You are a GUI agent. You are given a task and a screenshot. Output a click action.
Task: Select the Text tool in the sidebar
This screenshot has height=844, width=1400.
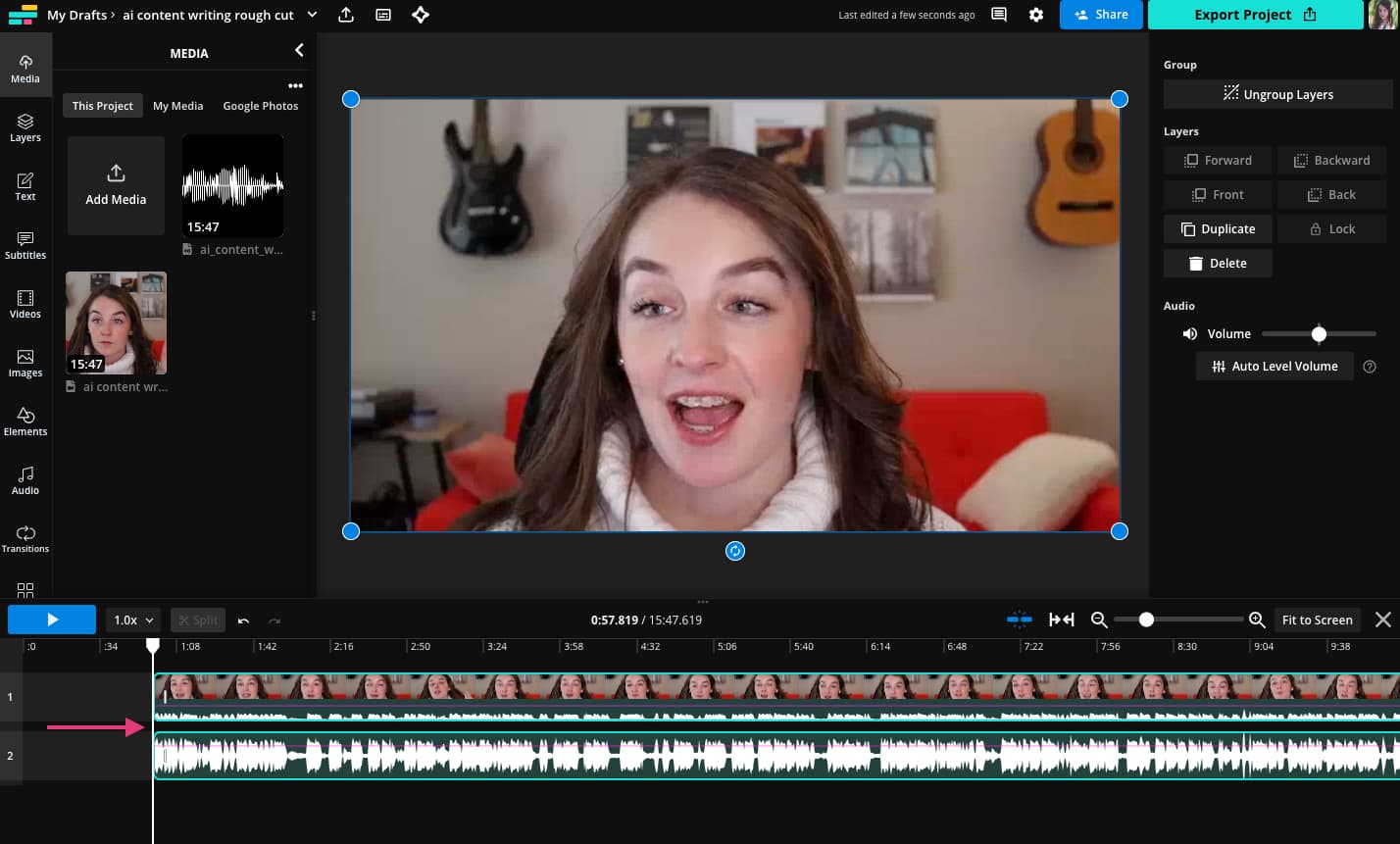click(x=25, y=186)
